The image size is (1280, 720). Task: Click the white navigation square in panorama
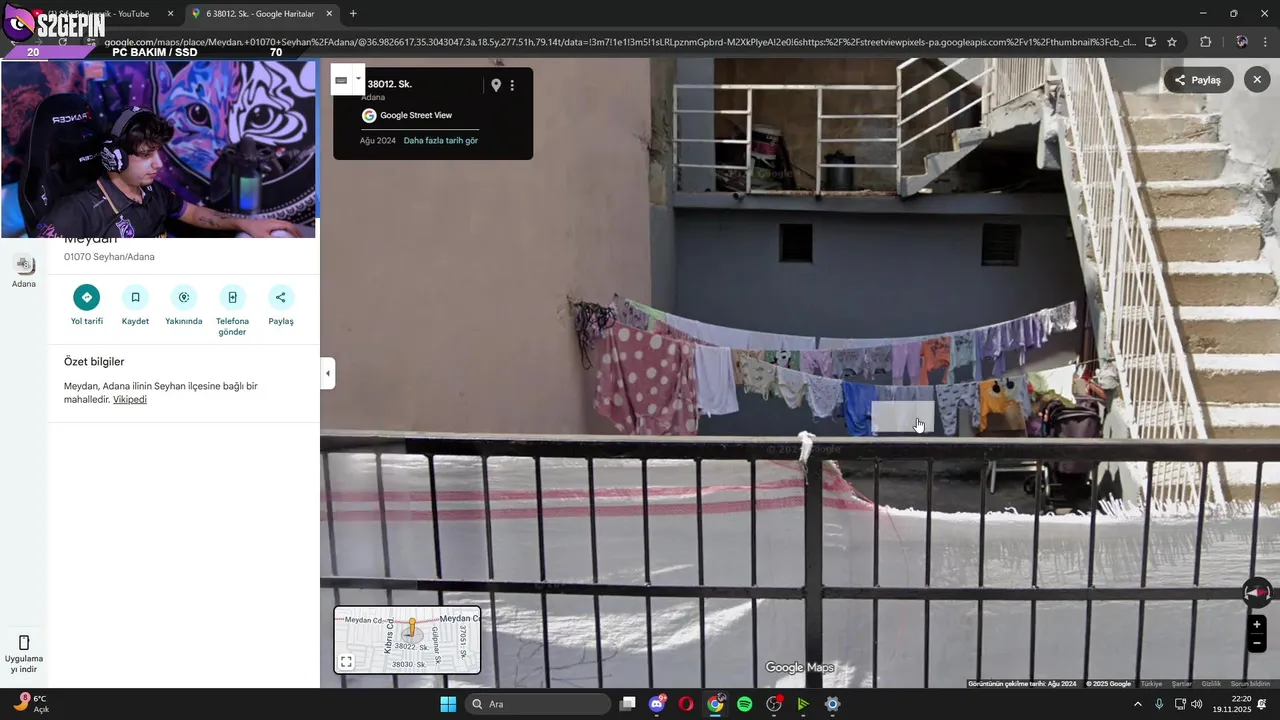(x=903, y=417)
